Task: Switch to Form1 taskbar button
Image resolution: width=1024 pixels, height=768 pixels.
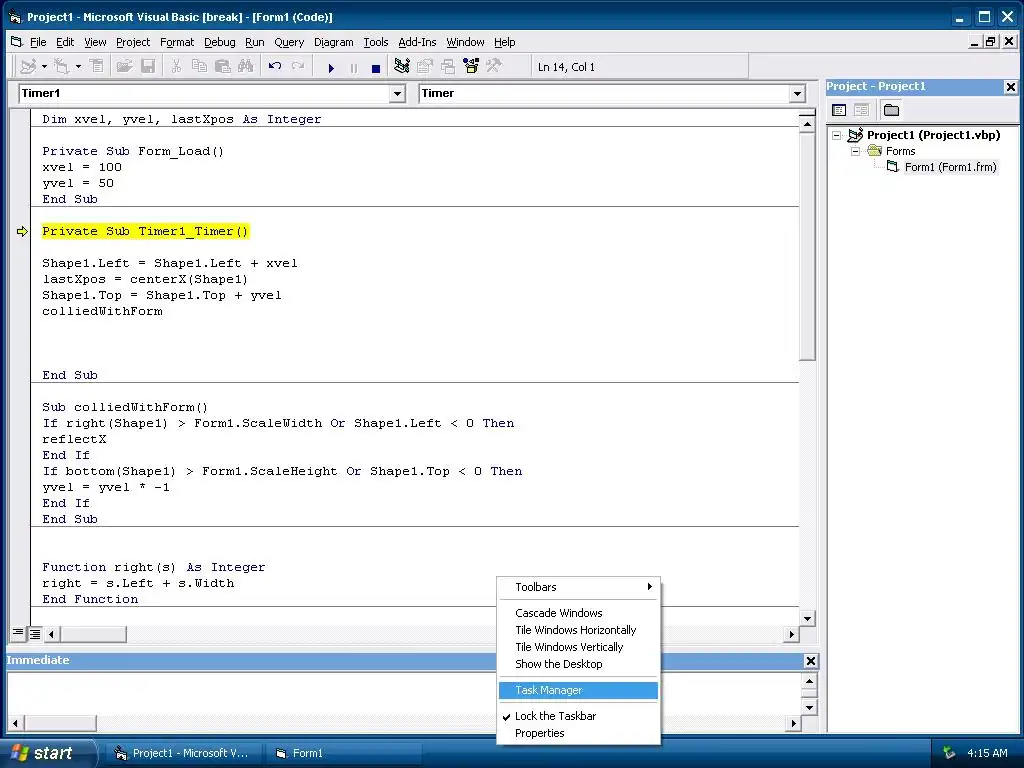Action: coord(343,754)
